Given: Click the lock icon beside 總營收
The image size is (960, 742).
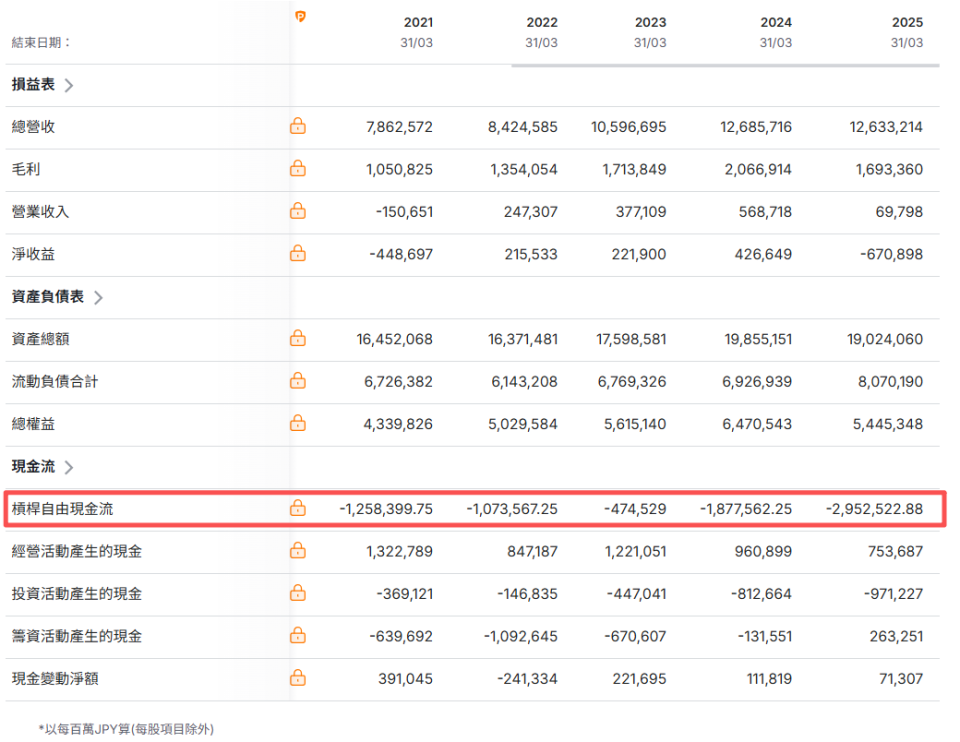Looking at the screenshot, I should [297, 127].
